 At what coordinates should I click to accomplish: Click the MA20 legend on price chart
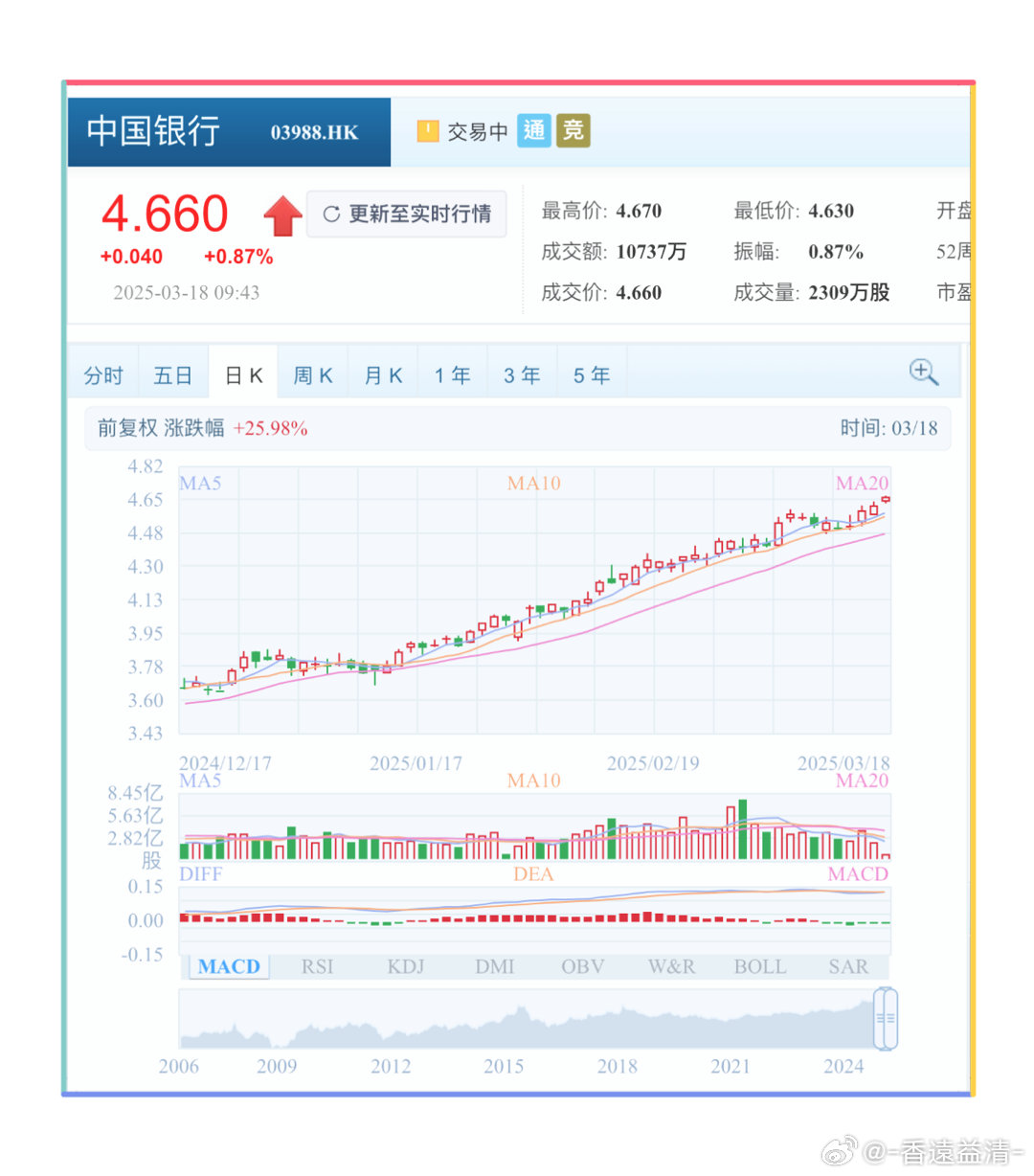coord(862,483)
